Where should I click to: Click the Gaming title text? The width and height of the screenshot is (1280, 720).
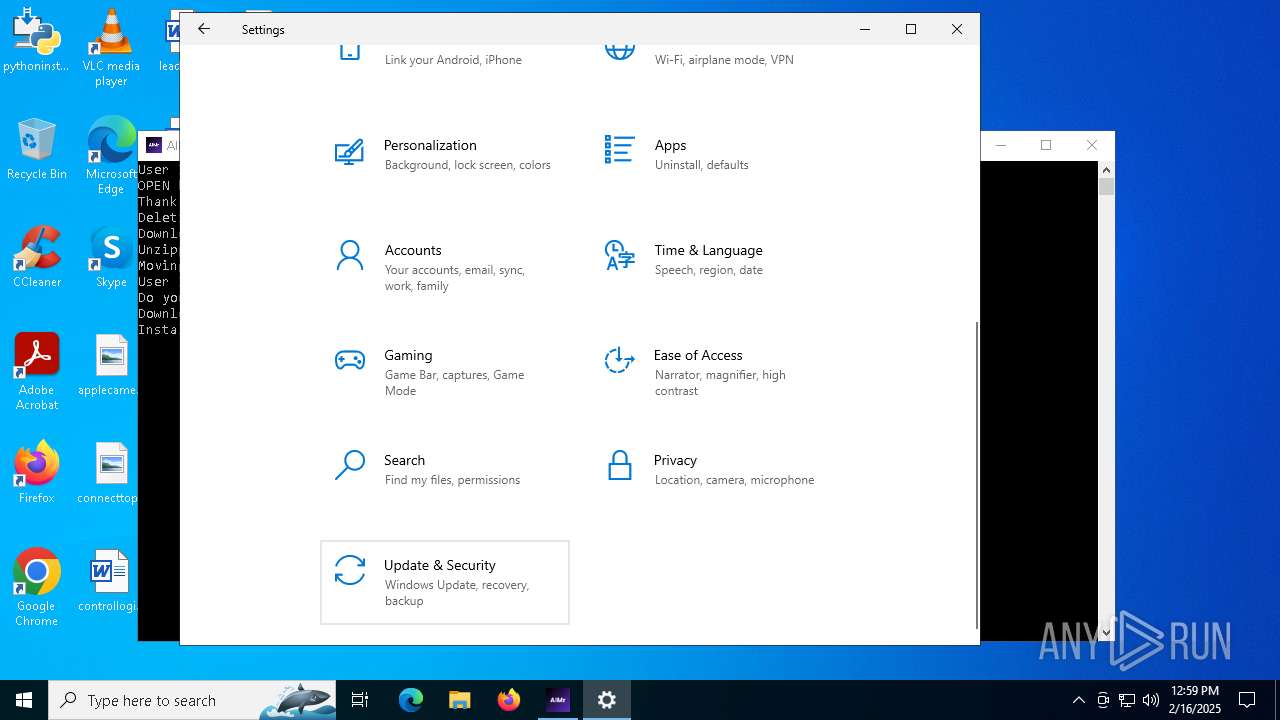[408, 355]
